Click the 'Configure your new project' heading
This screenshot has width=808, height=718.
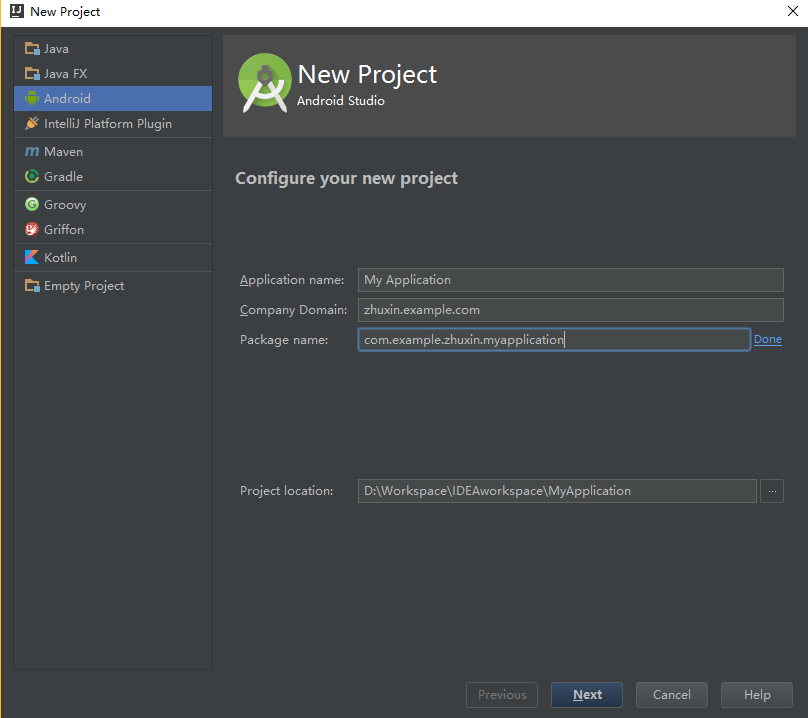click(x=346, y=178)
